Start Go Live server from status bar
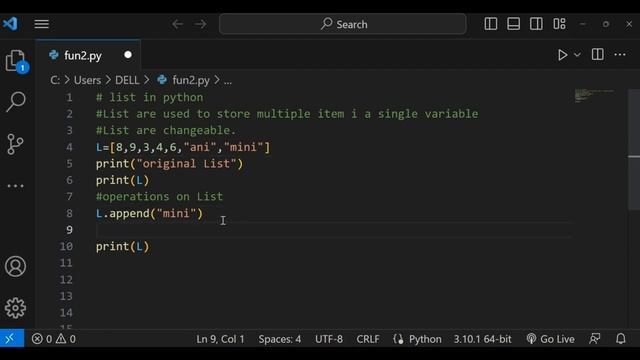The width and height of the screenshot is (640, 360). pyautogui.click(x=550, y=339)
